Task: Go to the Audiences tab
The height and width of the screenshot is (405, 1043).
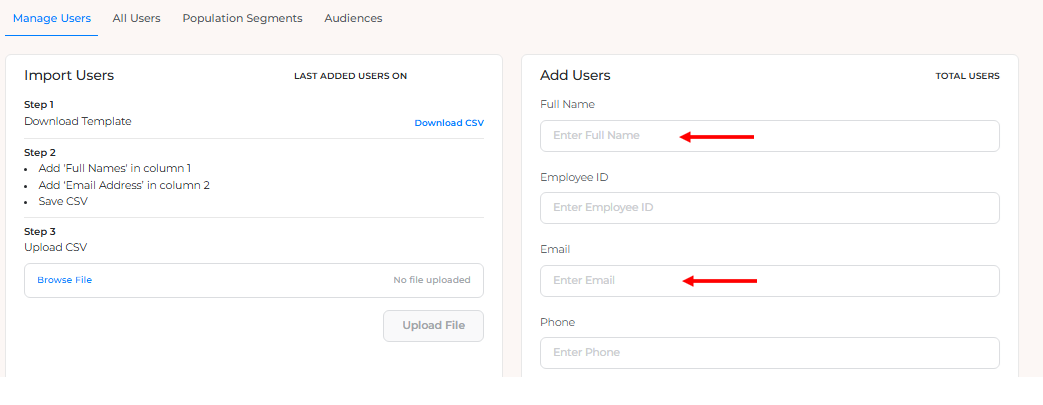Action: pos(353,18)
